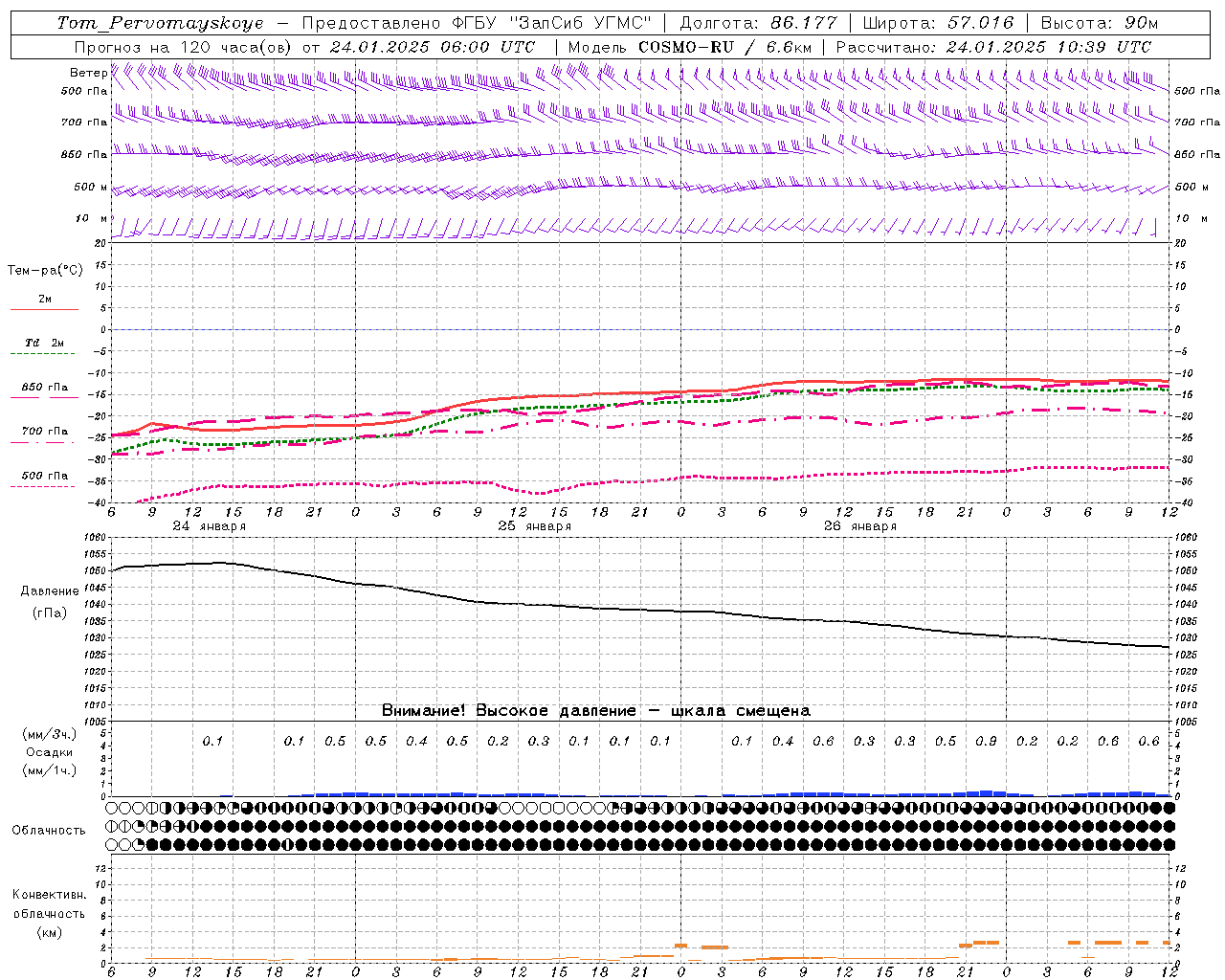
Task: Click the date label "26 января"
Action: [x=860, y=526]
